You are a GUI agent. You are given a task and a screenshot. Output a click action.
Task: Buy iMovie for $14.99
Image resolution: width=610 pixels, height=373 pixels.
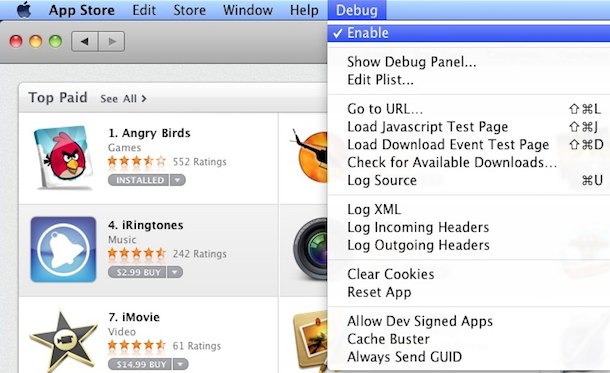point(140,364)
